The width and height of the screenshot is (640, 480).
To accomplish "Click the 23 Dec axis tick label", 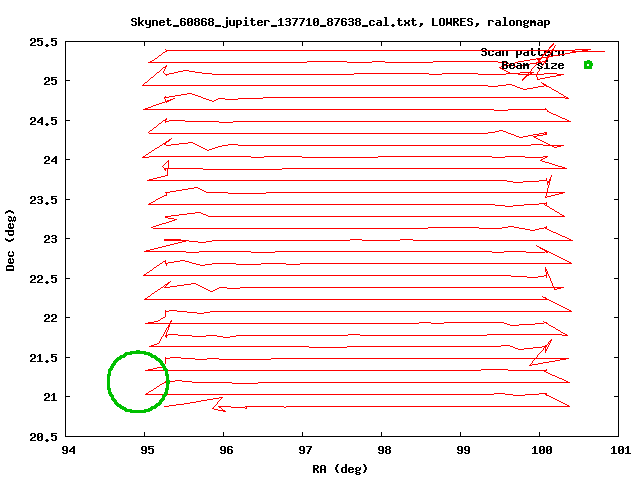I will point(51,239).
